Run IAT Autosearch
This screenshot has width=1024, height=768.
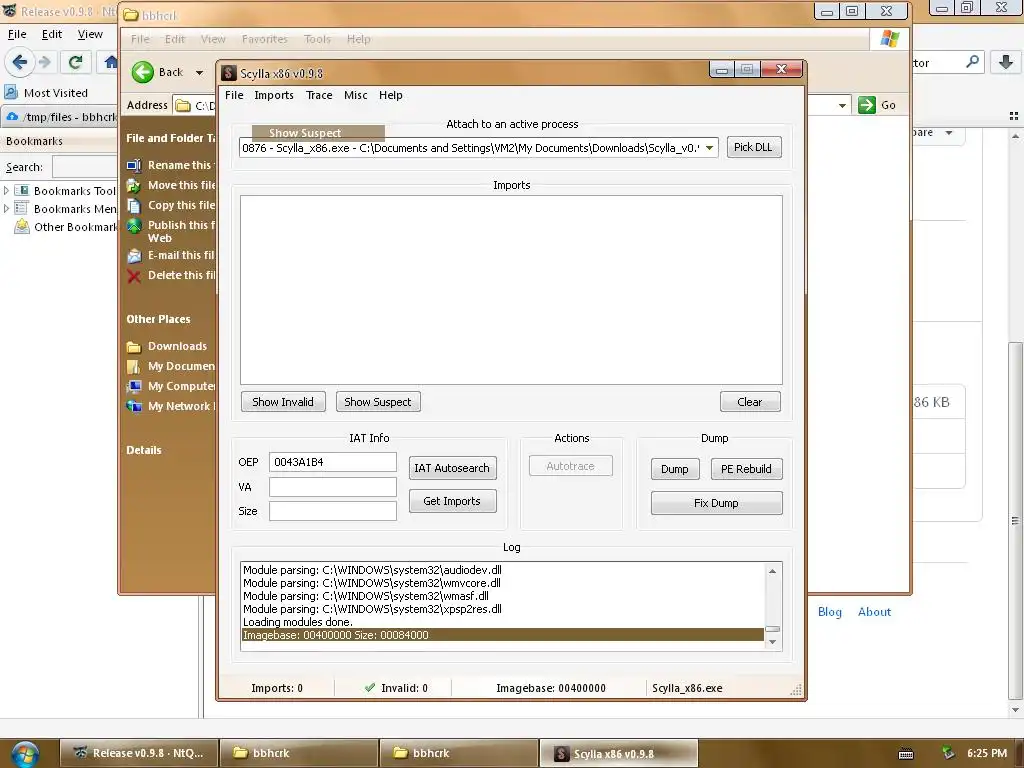pyautogui.click(x=452, y=468)
